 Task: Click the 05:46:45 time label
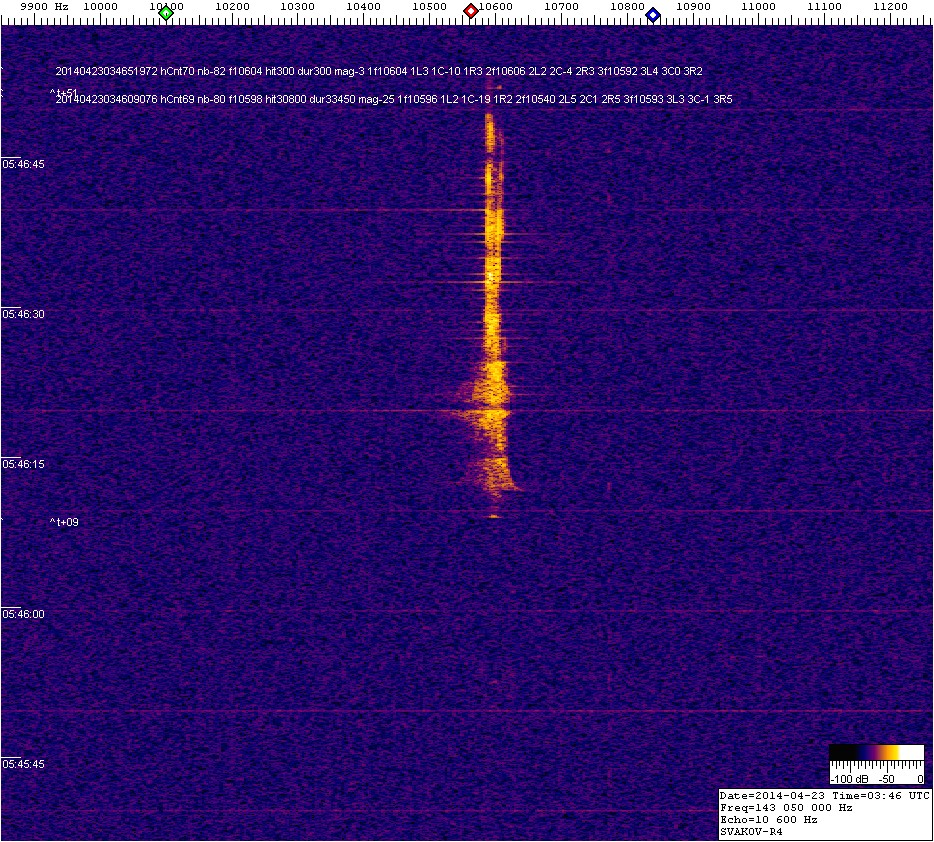[x=22, y=164]
